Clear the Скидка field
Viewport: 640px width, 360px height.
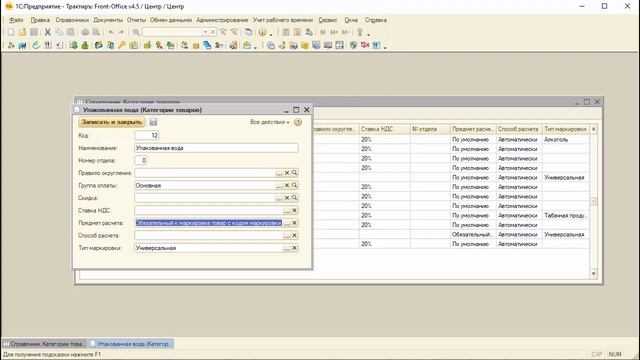287,198
